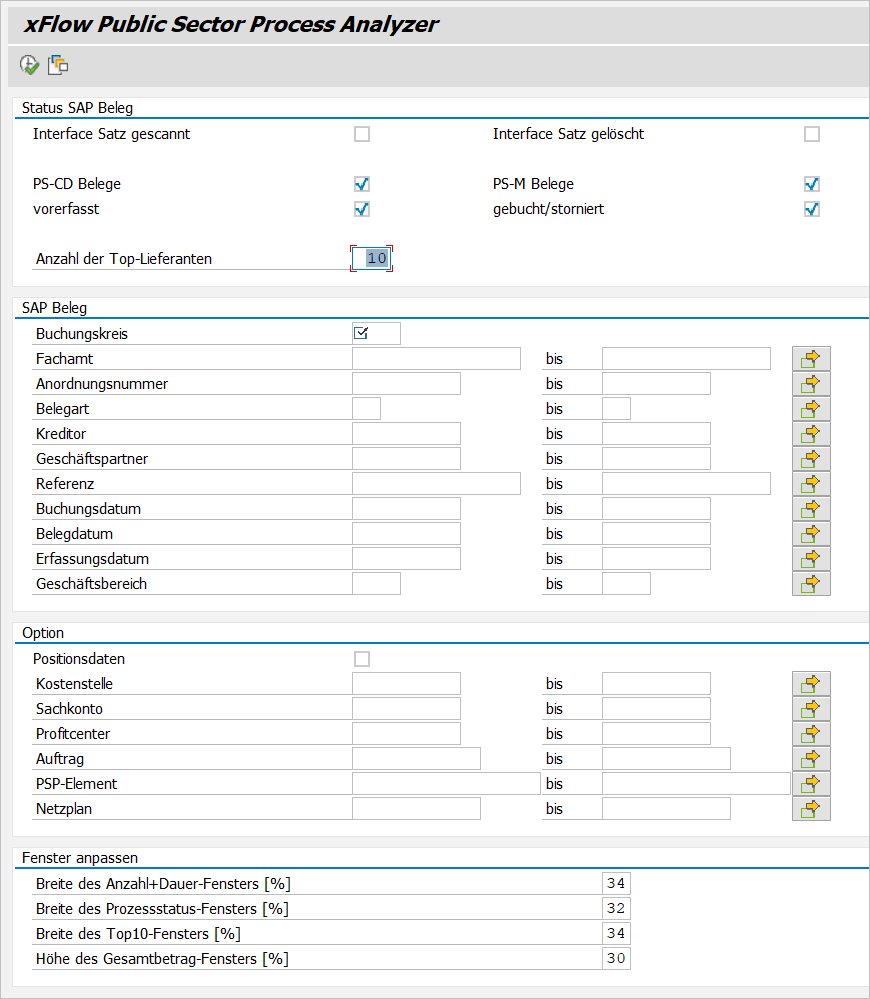Select the Breite des Top10-Fensters value field
Viewport: 870px width, 999px height.
pos(616,933)
